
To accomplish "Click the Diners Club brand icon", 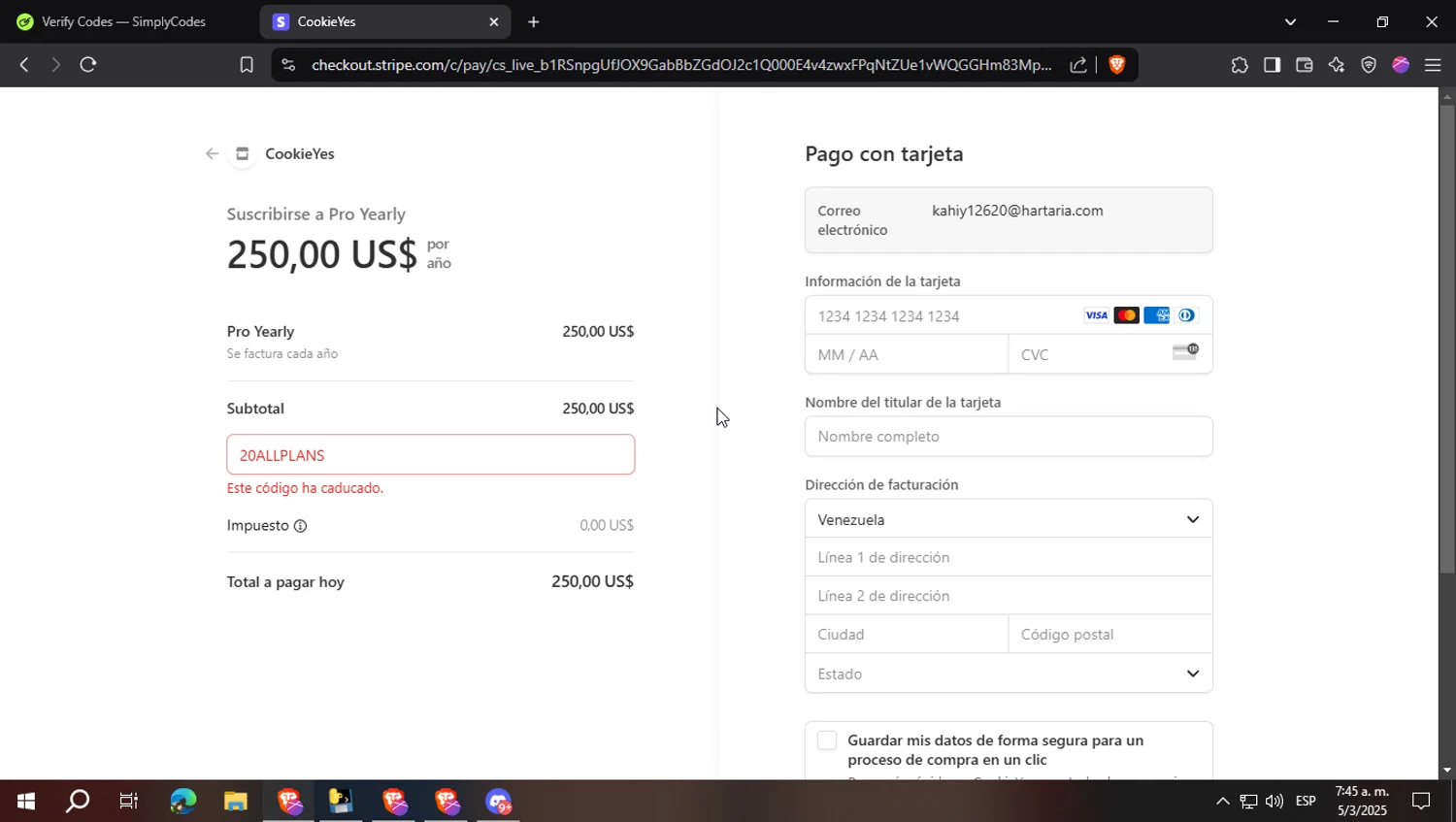I will 1186,315.
